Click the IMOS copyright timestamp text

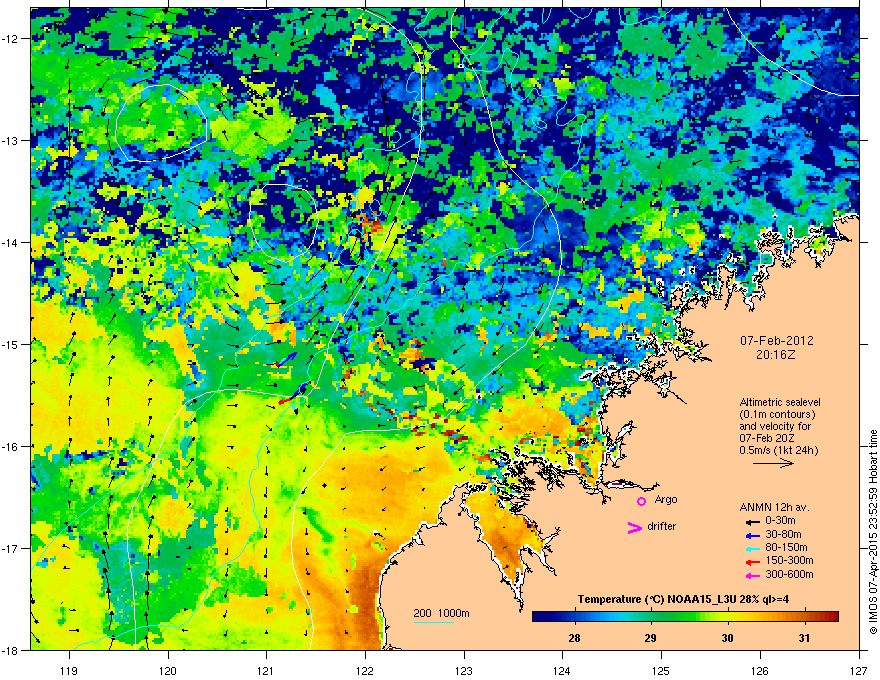(873, 532)
